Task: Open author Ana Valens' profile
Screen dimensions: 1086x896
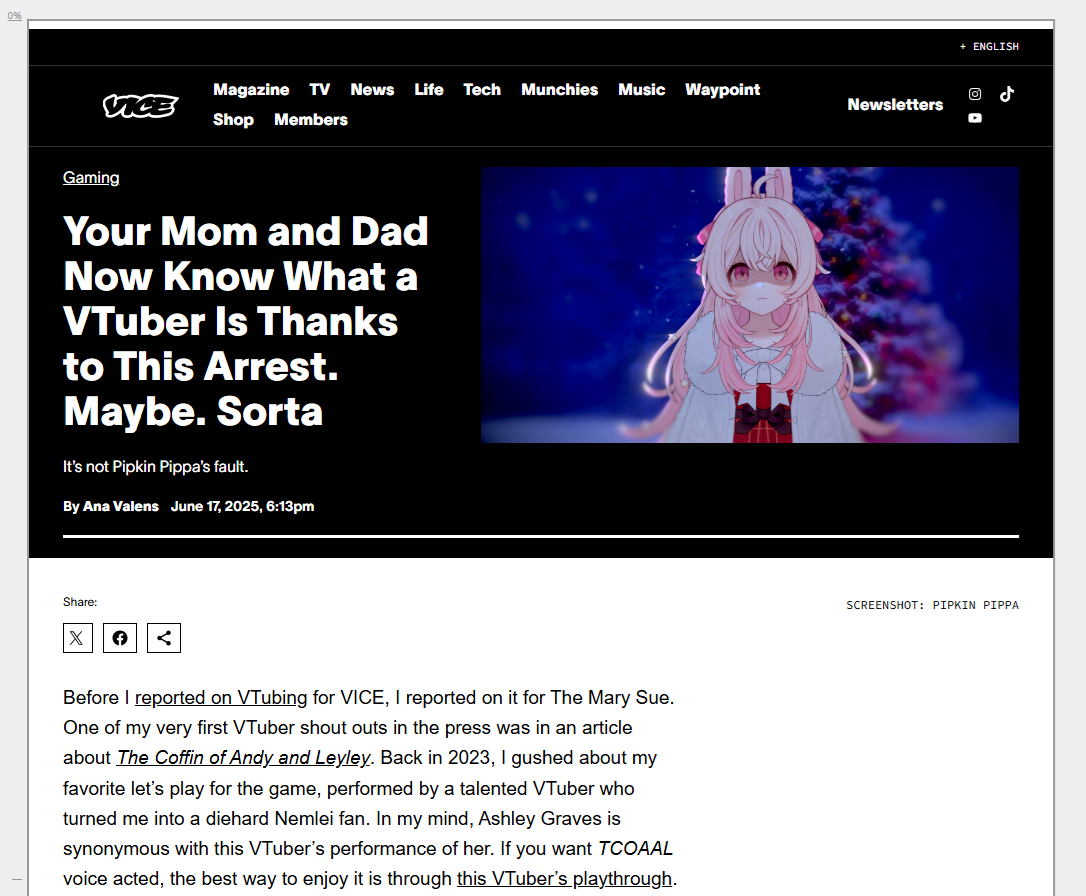Action: pyautogui.click(x=121, y=506)
